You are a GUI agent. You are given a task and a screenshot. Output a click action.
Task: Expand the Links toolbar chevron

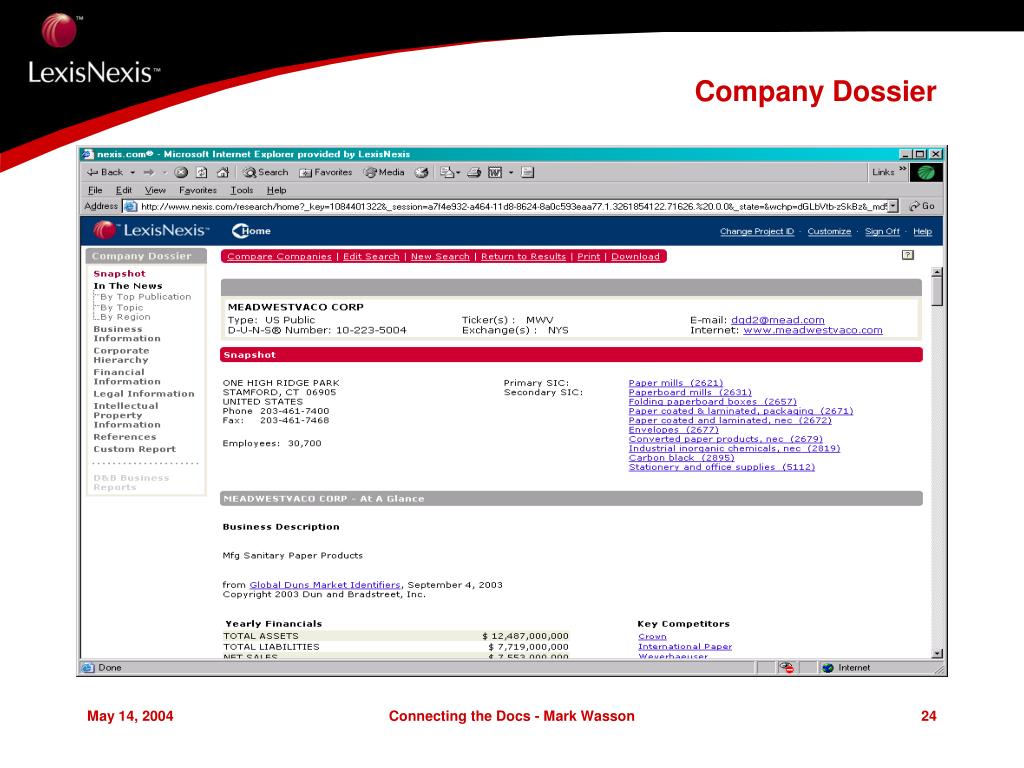(x=903, y=168)
